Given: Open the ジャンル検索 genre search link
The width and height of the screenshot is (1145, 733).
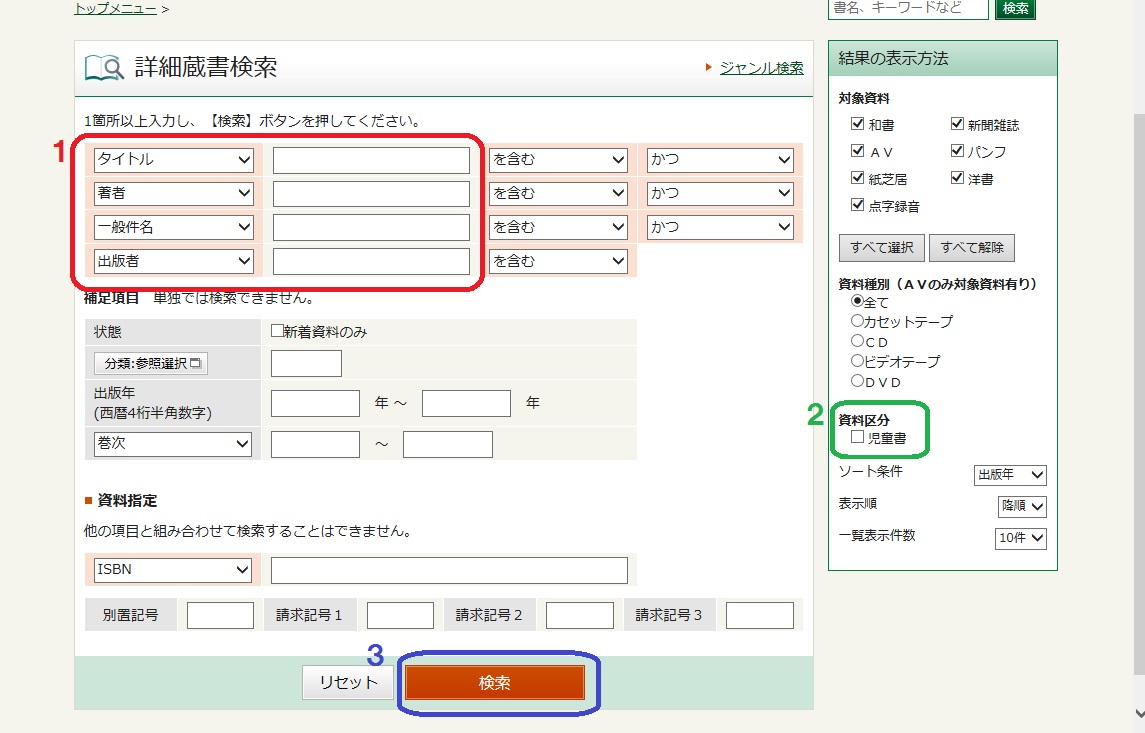Looking at the screenshot, I should (761, 68).
